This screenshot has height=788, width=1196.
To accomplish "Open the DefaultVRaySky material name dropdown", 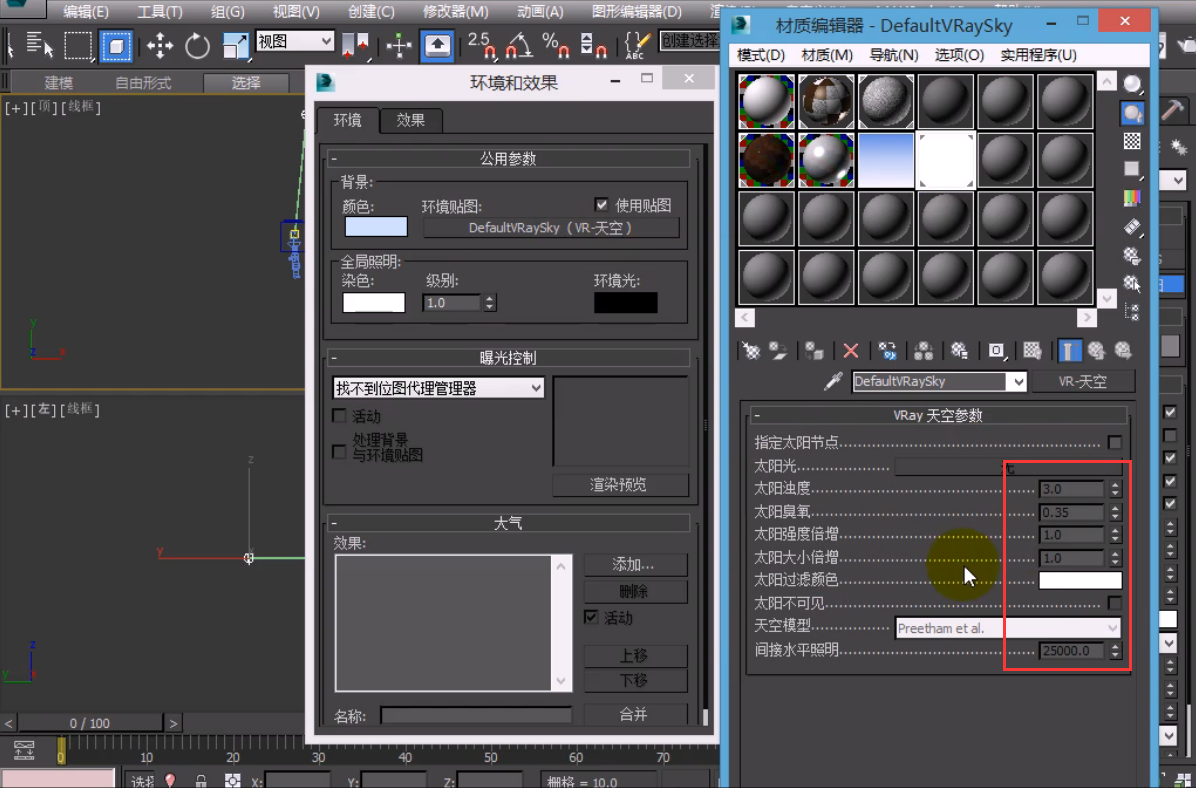I will (1018, 381).
